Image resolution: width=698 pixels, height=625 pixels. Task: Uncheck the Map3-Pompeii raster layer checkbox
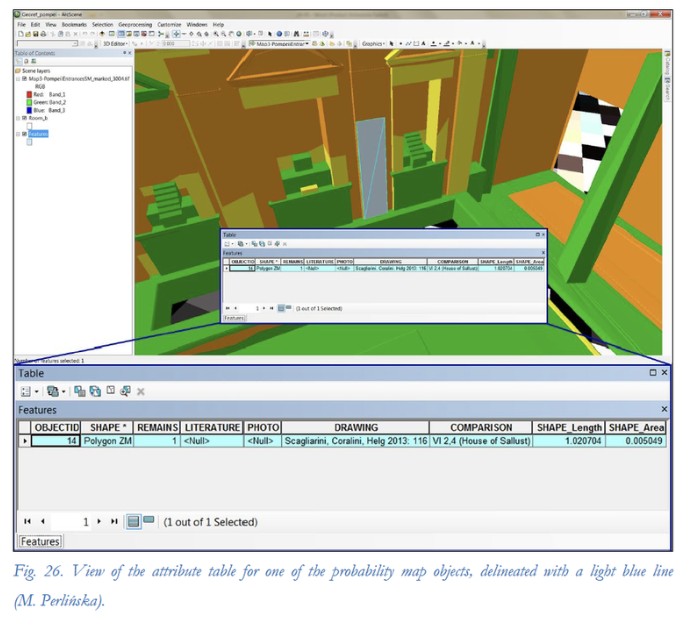pyautogui.click(x=24, y=77)
